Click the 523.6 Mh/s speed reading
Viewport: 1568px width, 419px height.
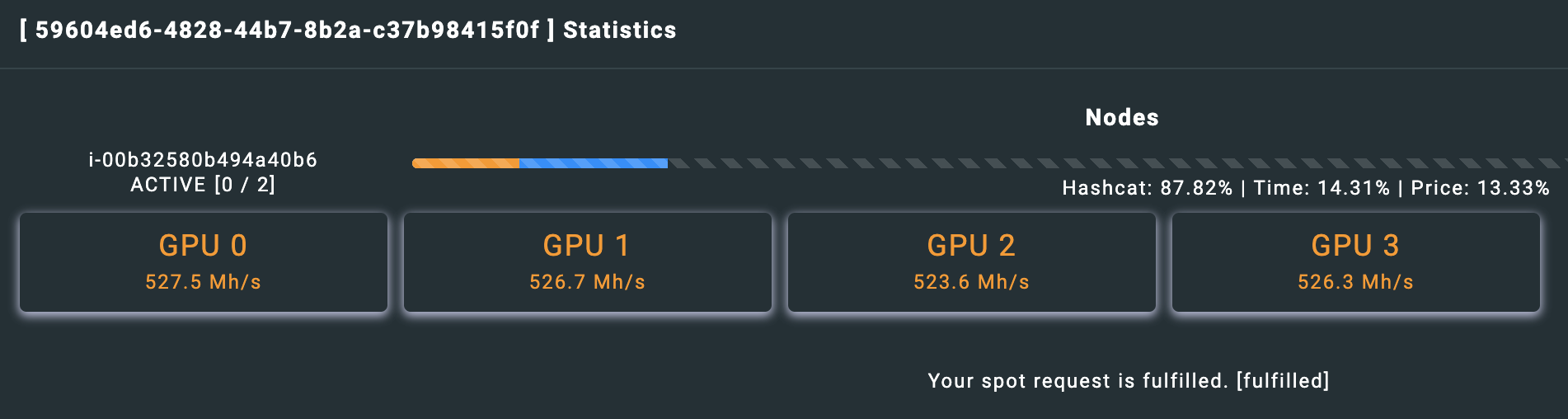pos(971,282)
